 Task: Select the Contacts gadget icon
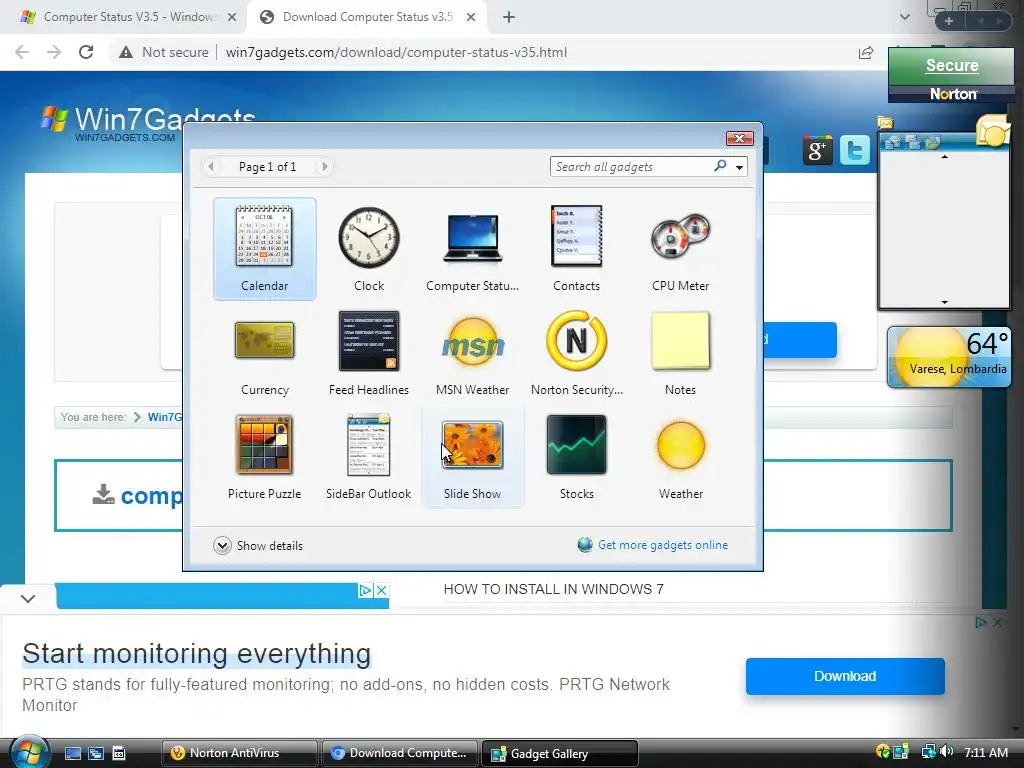[576, 236]
